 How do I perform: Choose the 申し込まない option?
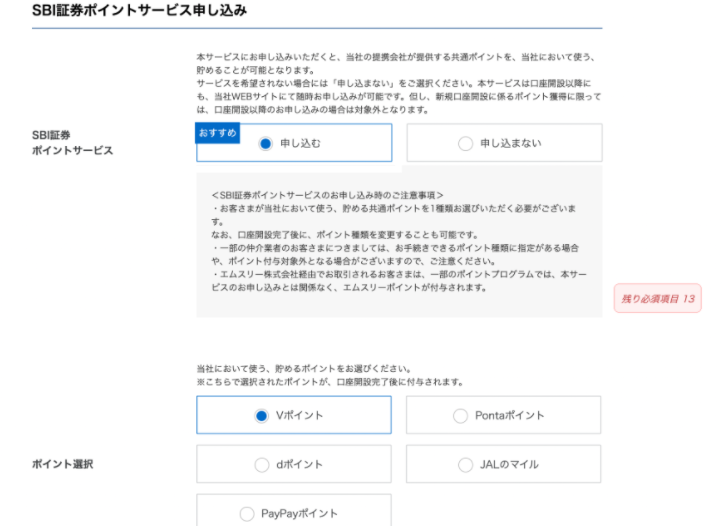tap(465, 143)
